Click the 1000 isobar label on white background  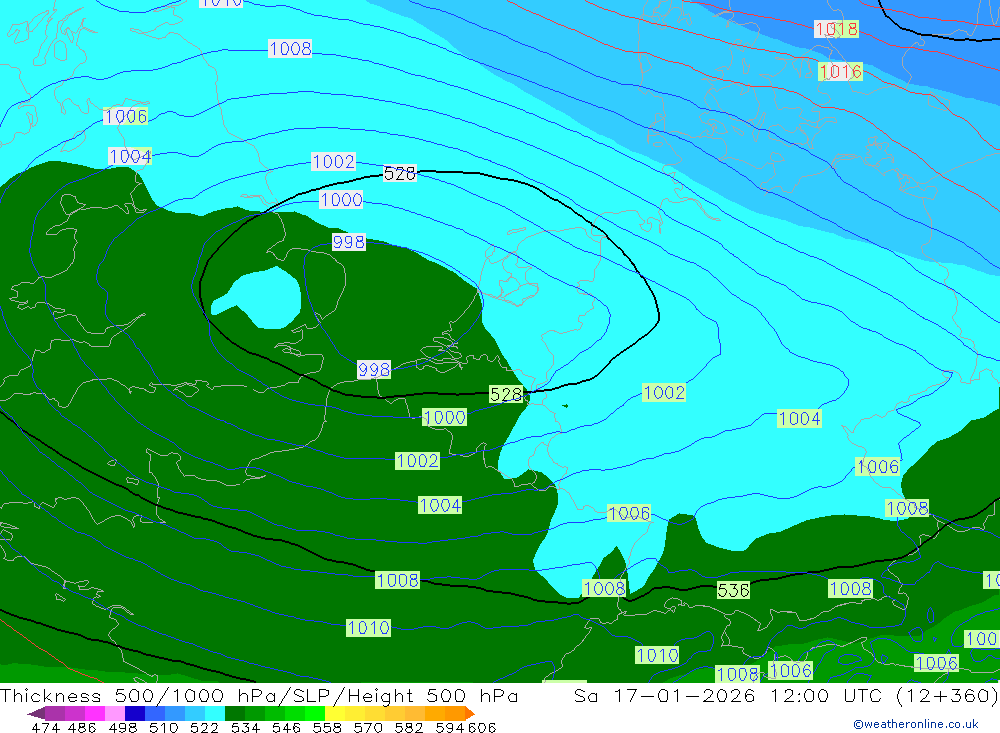(341, 200)
